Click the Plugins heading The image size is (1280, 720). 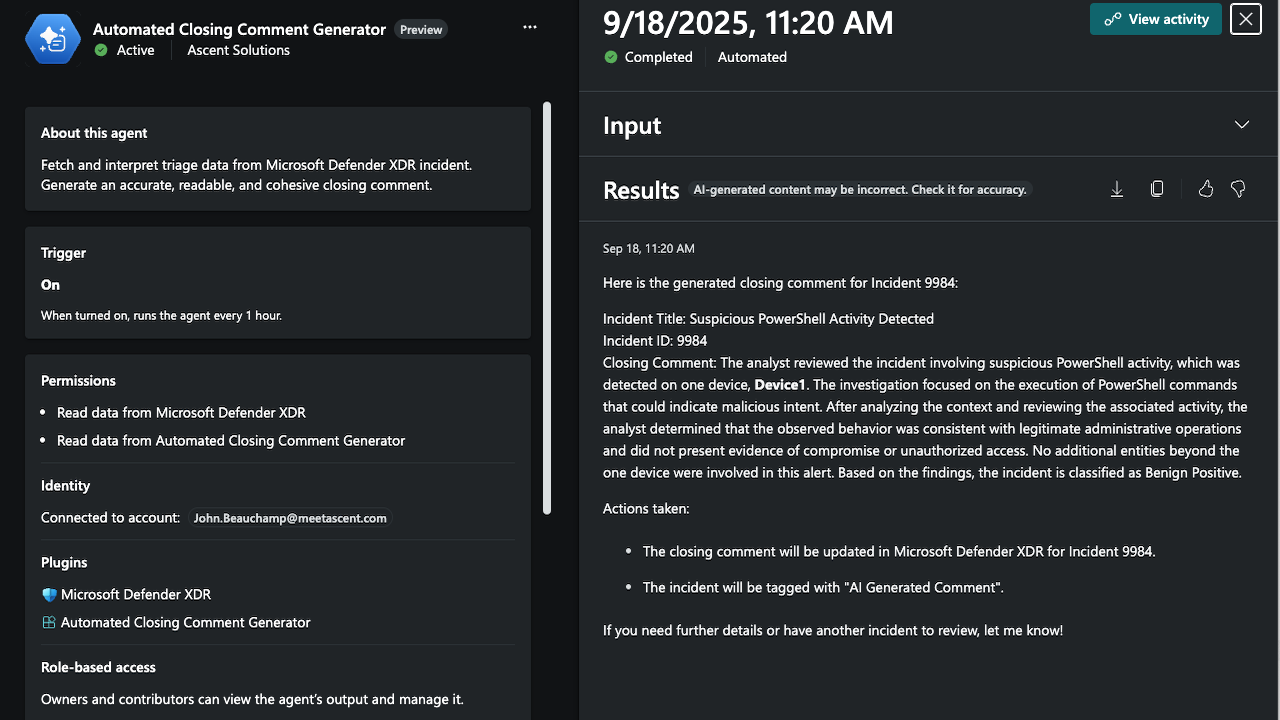[x=64, y=562]
